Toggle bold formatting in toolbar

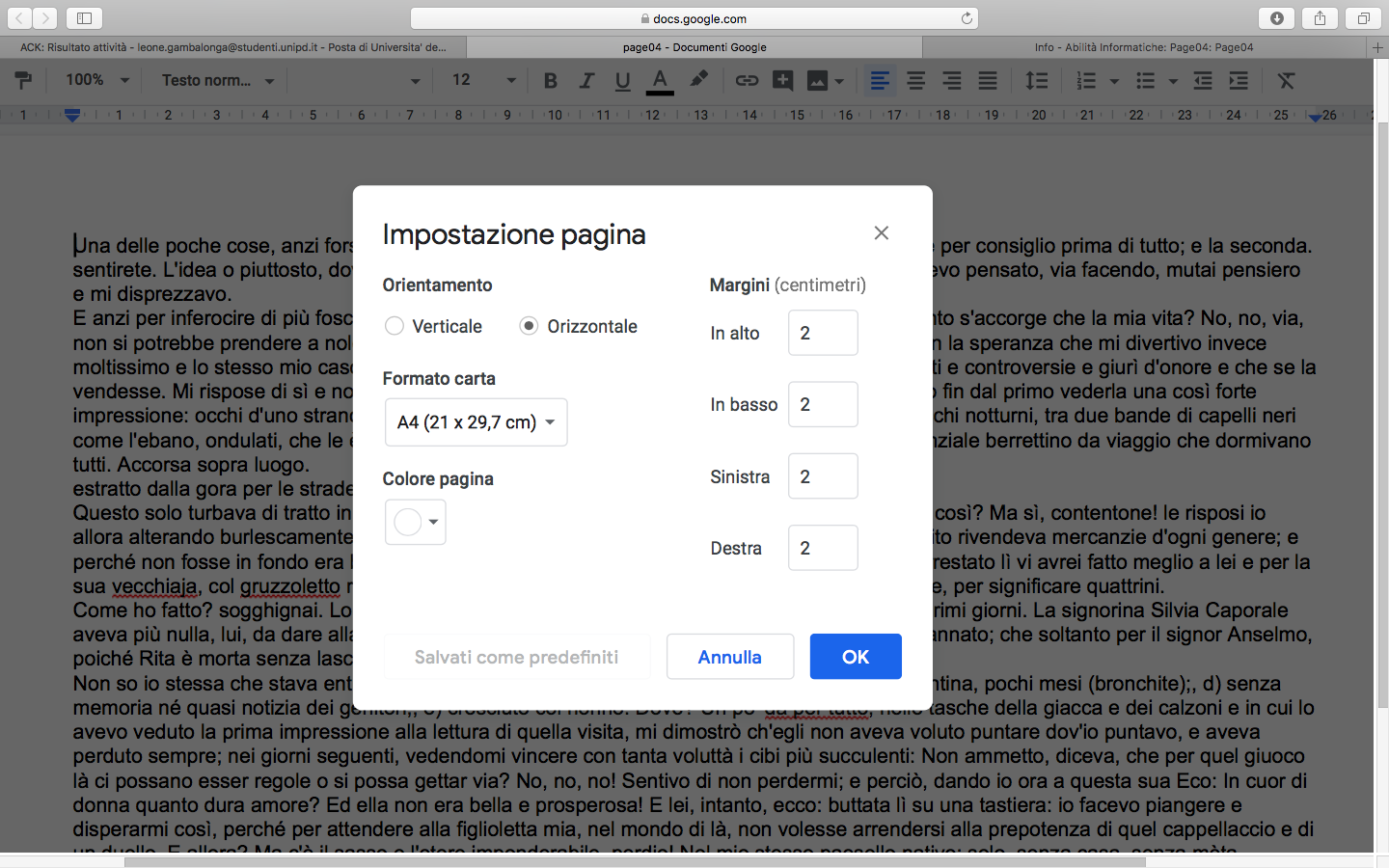pyautogui.click(x=551, y=81)
